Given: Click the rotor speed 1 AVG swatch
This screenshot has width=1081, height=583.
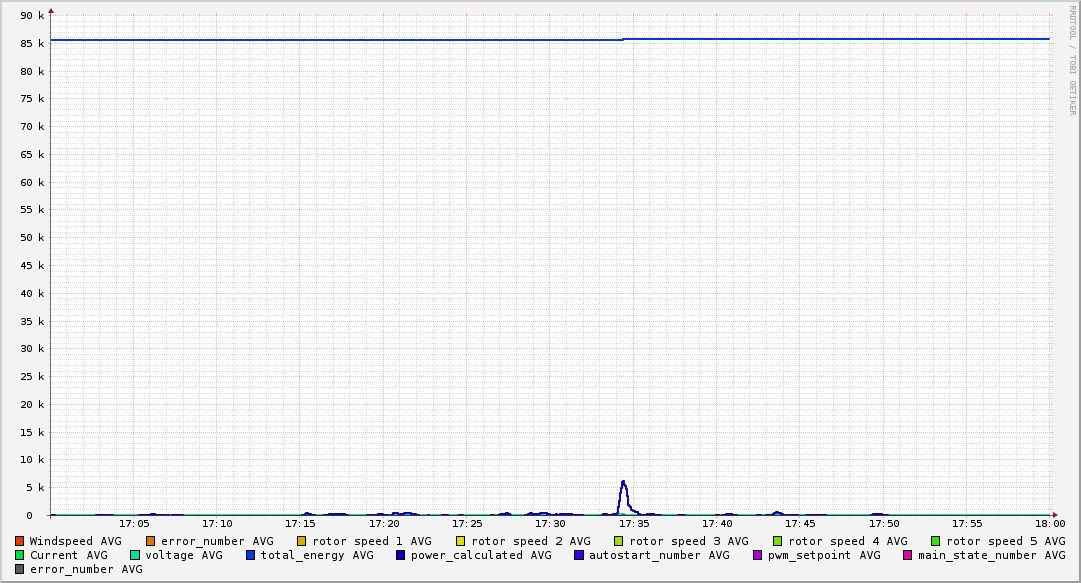Looking at the screenshot, I should tap(302, 541).
